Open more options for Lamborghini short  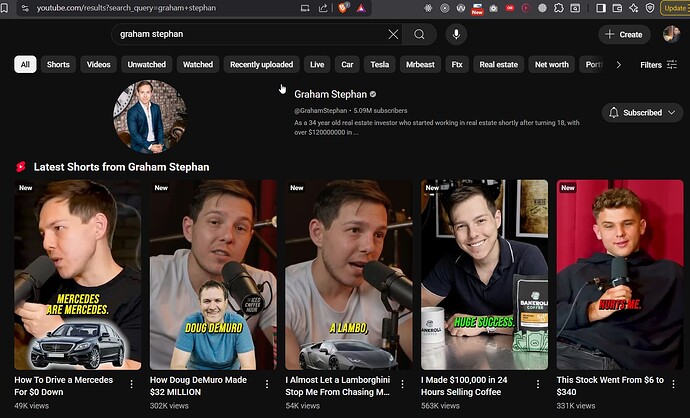(403, 384)
